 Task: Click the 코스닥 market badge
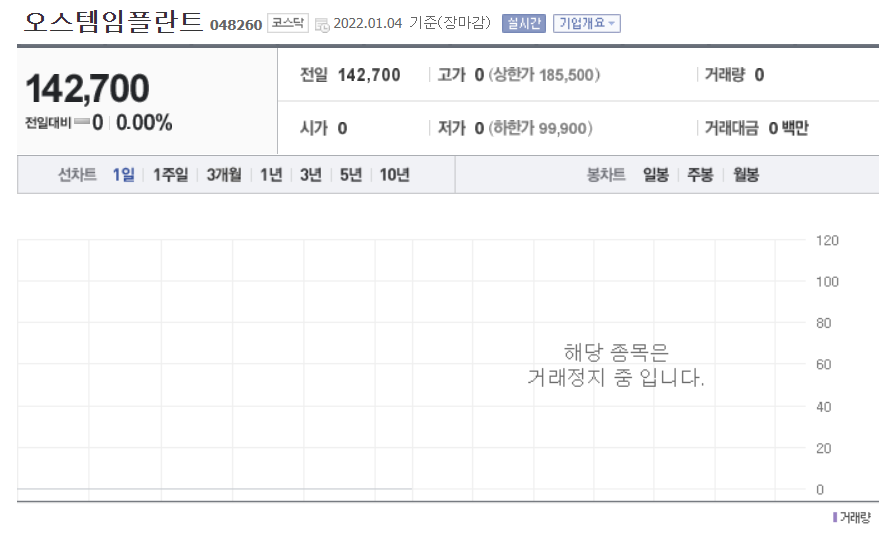tap(288, 23)
